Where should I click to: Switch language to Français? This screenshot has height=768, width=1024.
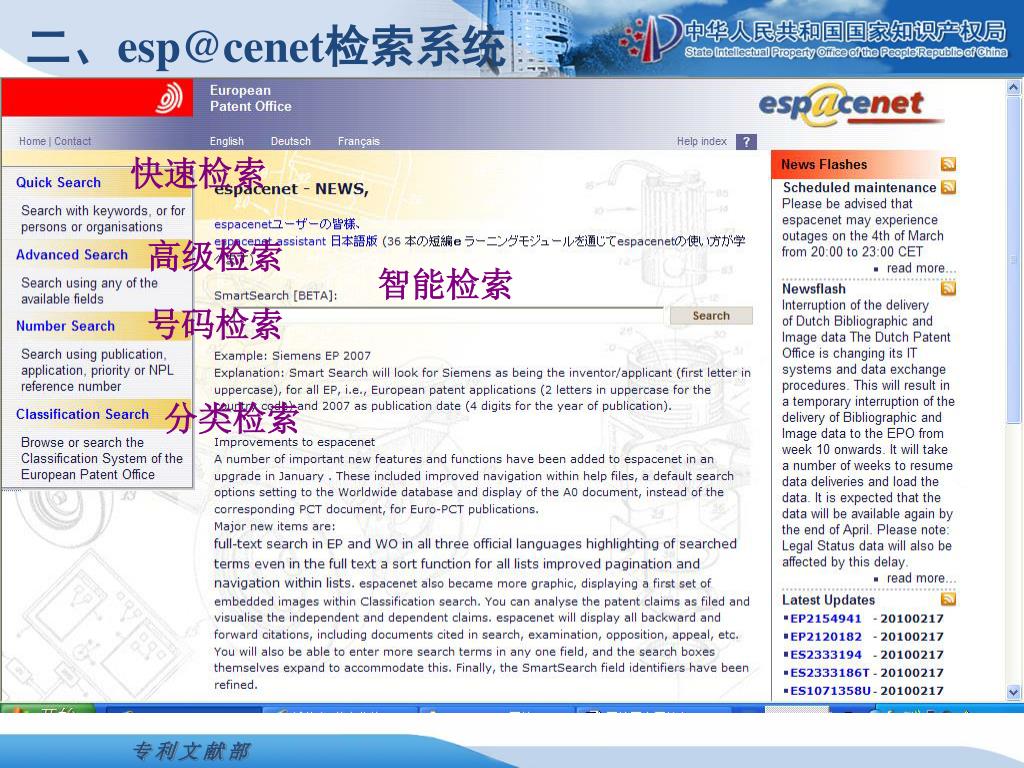pos(359,141)
